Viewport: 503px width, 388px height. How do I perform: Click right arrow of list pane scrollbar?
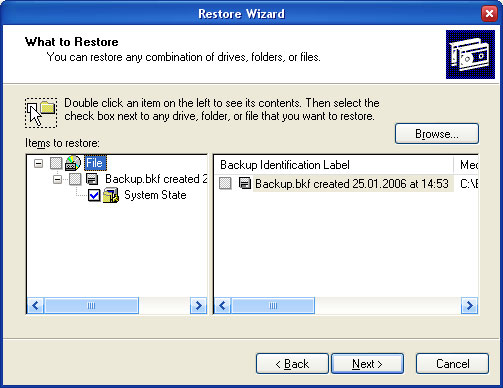[x=469, y=305]
